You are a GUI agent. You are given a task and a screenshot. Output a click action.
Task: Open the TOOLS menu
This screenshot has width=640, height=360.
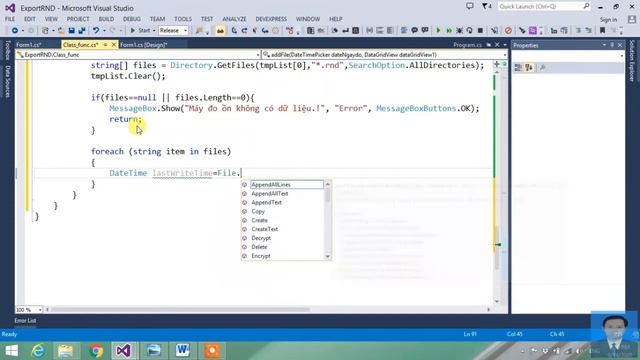[x=183, y=19]
